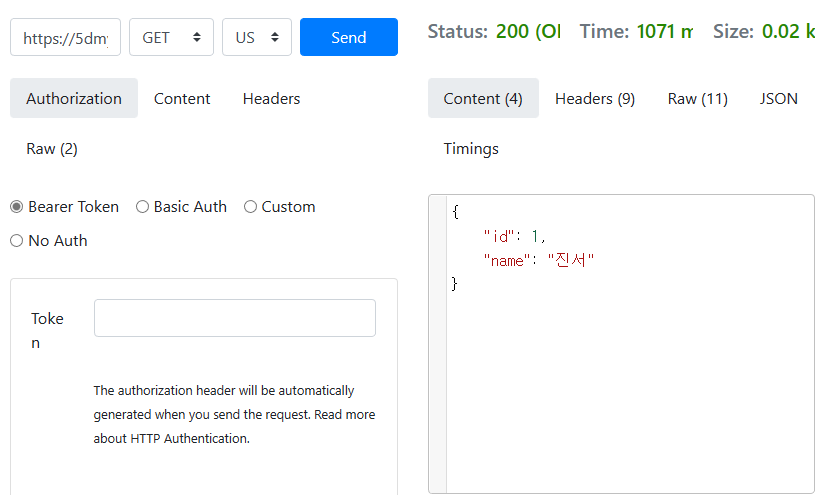Open the Timings tab

pos(471,149)
